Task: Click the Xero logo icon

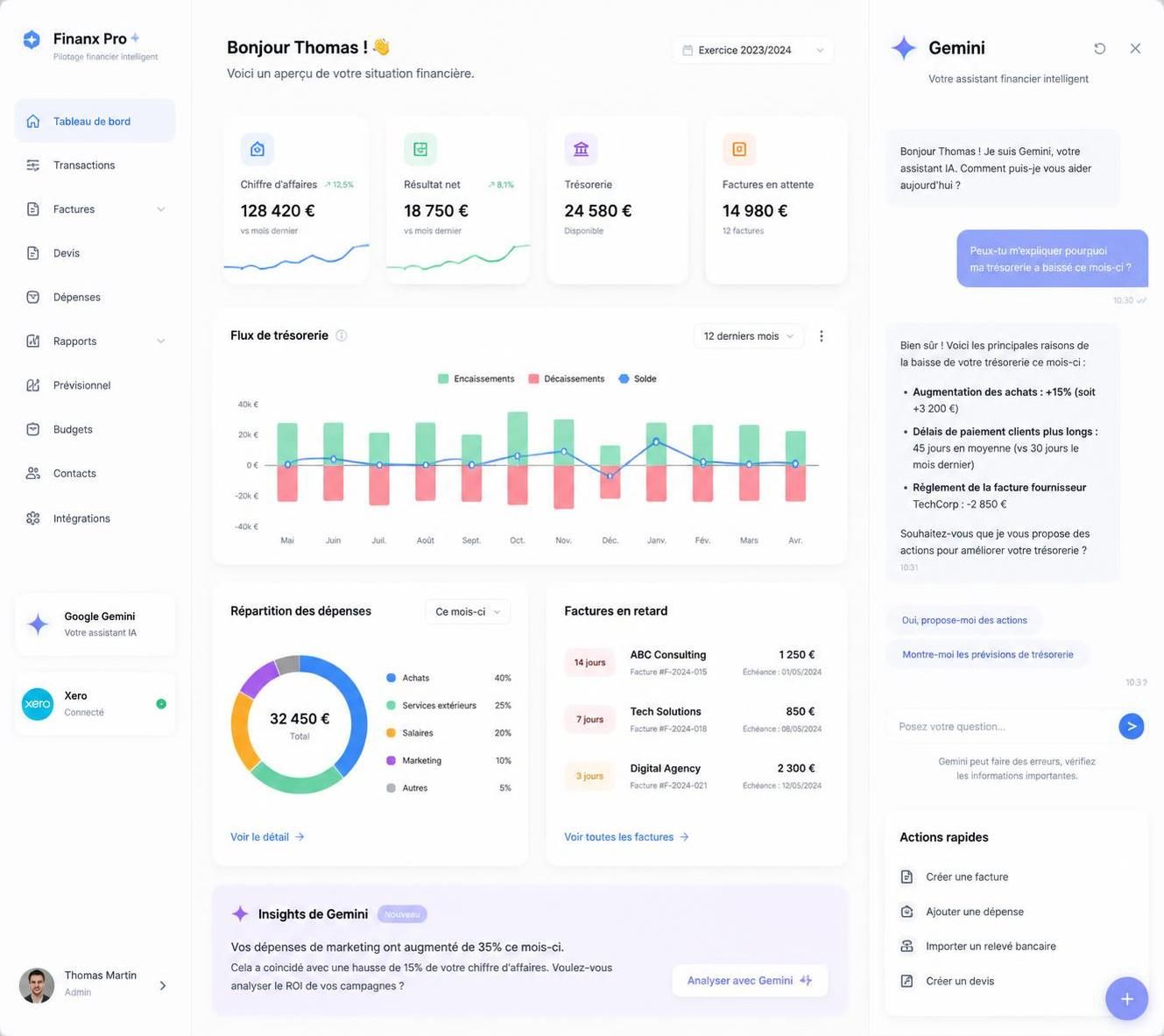Action: click(x=38, y=704)
